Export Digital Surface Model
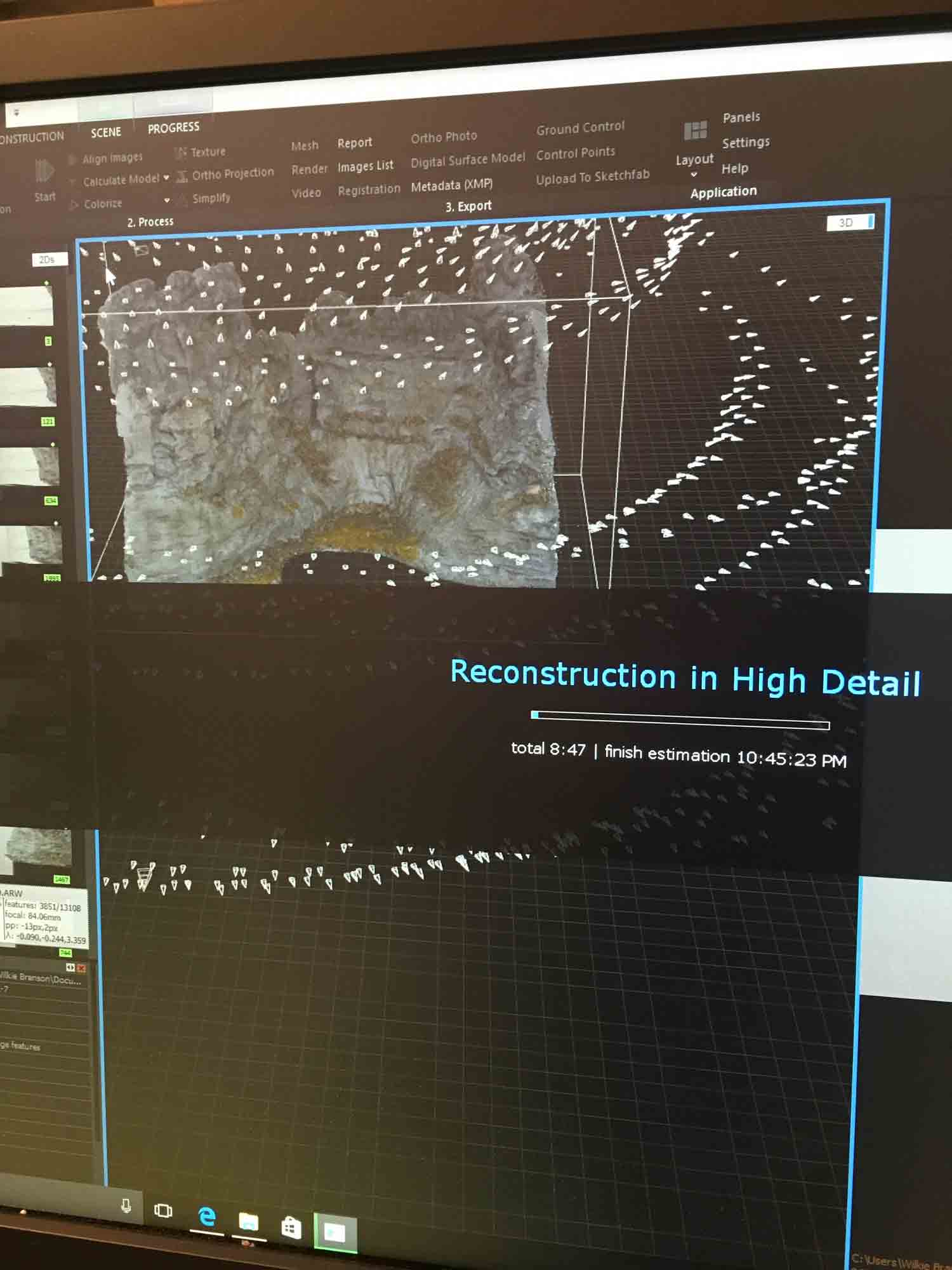952x1270 pixels. coord(468,159)
